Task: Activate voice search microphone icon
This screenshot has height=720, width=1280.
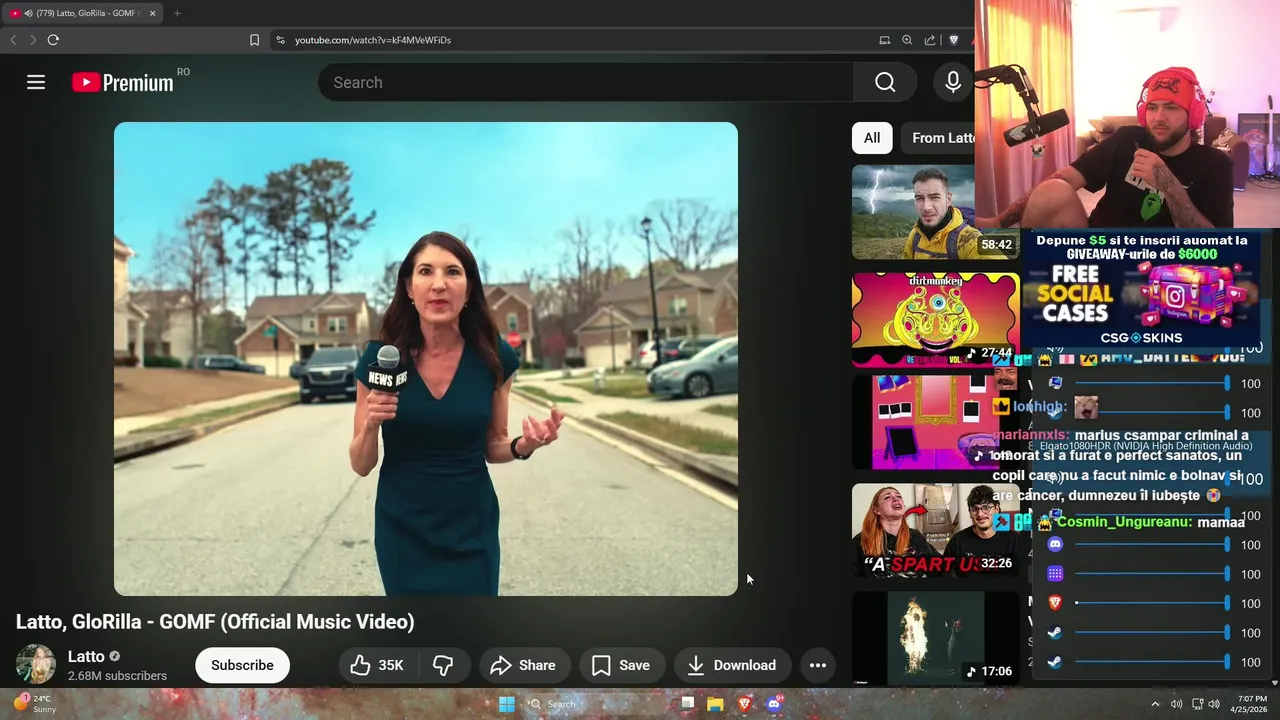Action: 953,82
